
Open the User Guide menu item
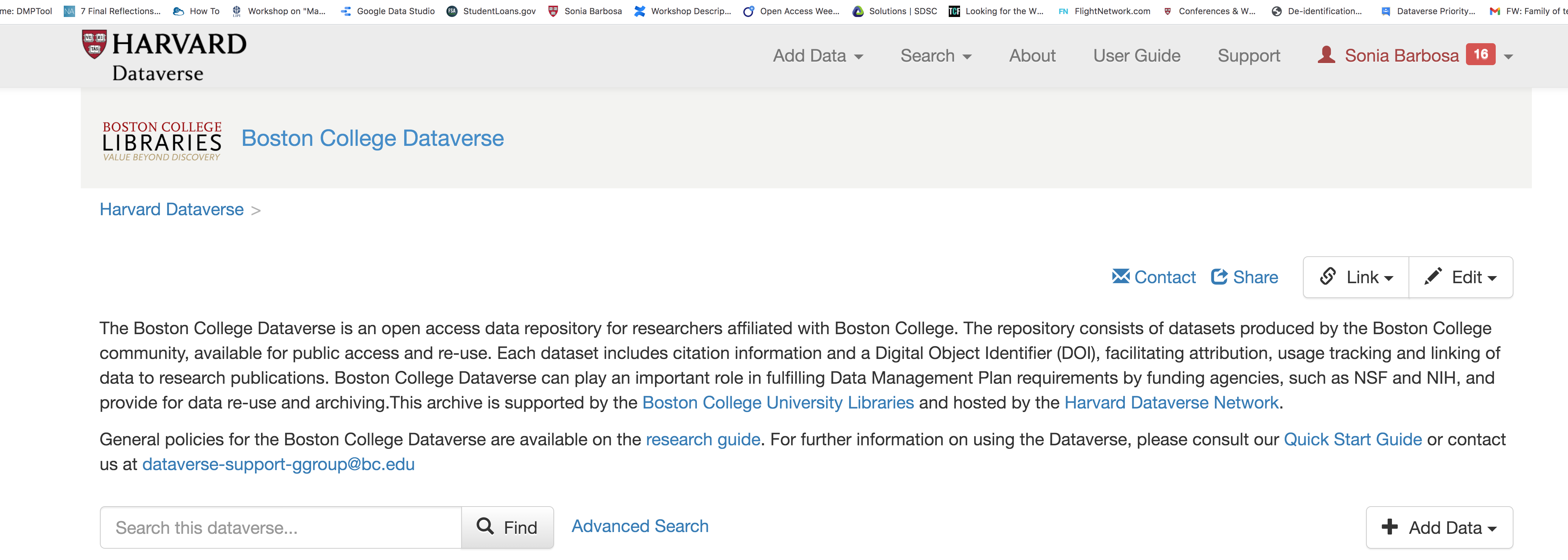point(1136,55)
